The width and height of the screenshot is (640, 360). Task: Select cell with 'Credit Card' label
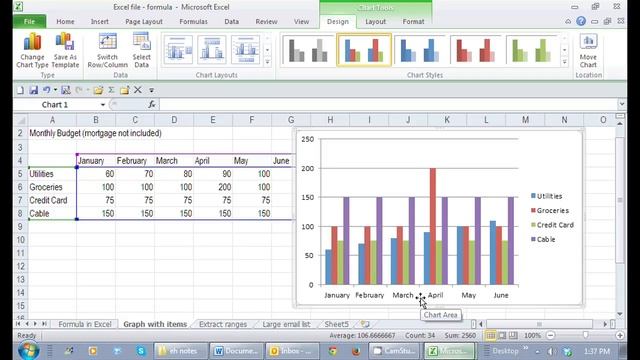52,200
